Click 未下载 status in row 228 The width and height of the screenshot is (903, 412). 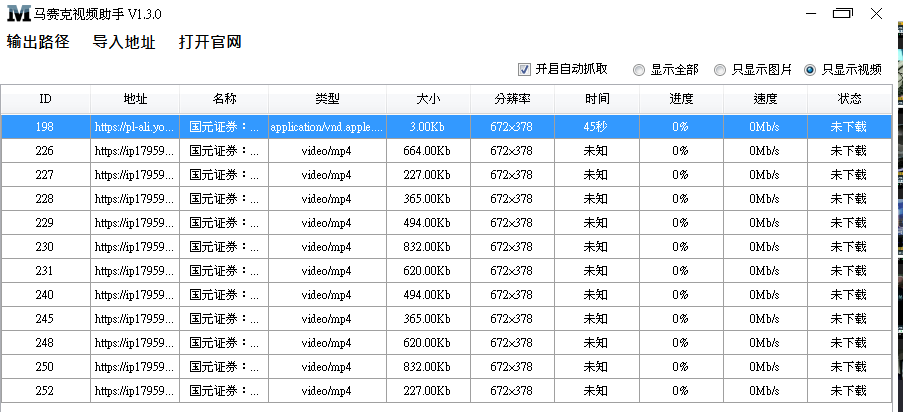pyautogui.click(x=849, y=199)
